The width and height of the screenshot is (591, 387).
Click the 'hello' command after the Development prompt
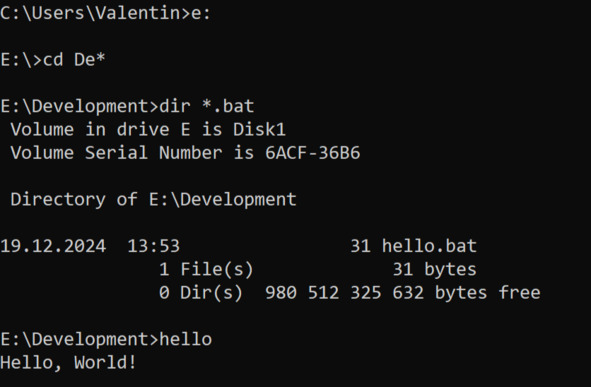click(x=186, y=339)
